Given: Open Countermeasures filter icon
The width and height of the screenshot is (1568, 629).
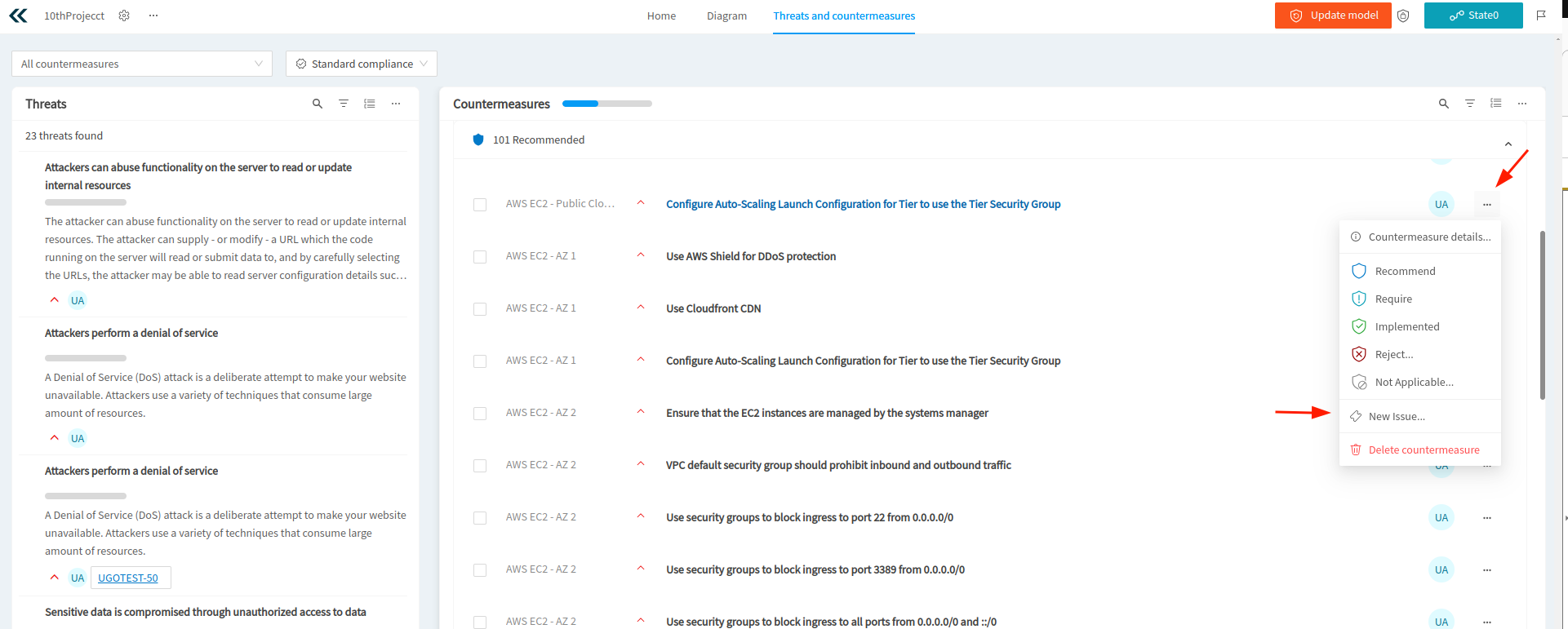Looking at the screenshot, I should [x=1470, y=104].
